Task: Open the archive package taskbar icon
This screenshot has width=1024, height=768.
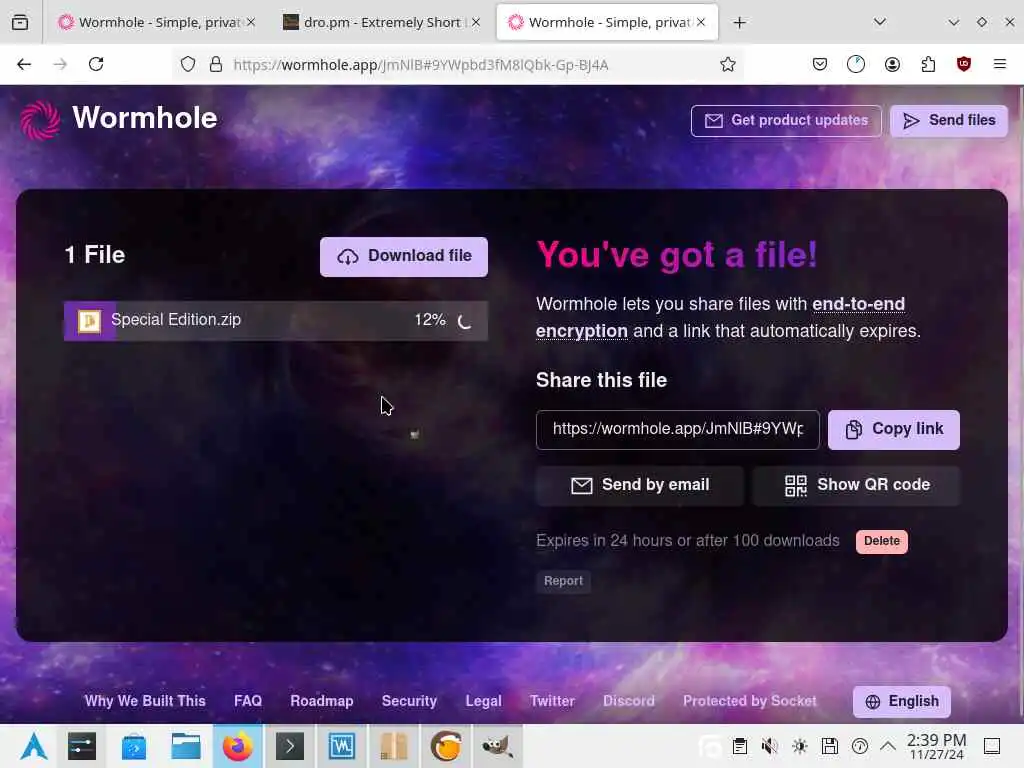Action: (x=394, y=746)
